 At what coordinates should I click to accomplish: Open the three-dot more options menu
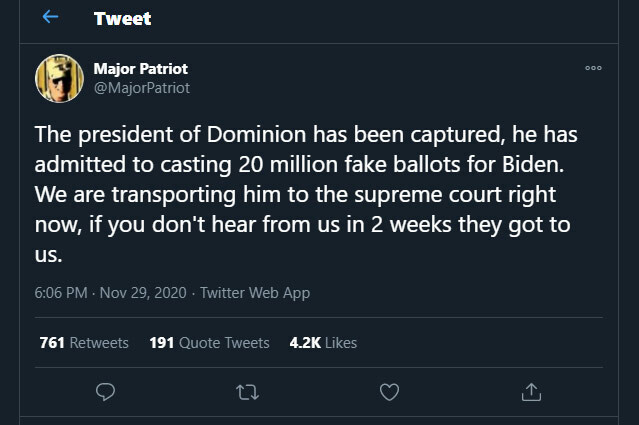coord(593,68)
